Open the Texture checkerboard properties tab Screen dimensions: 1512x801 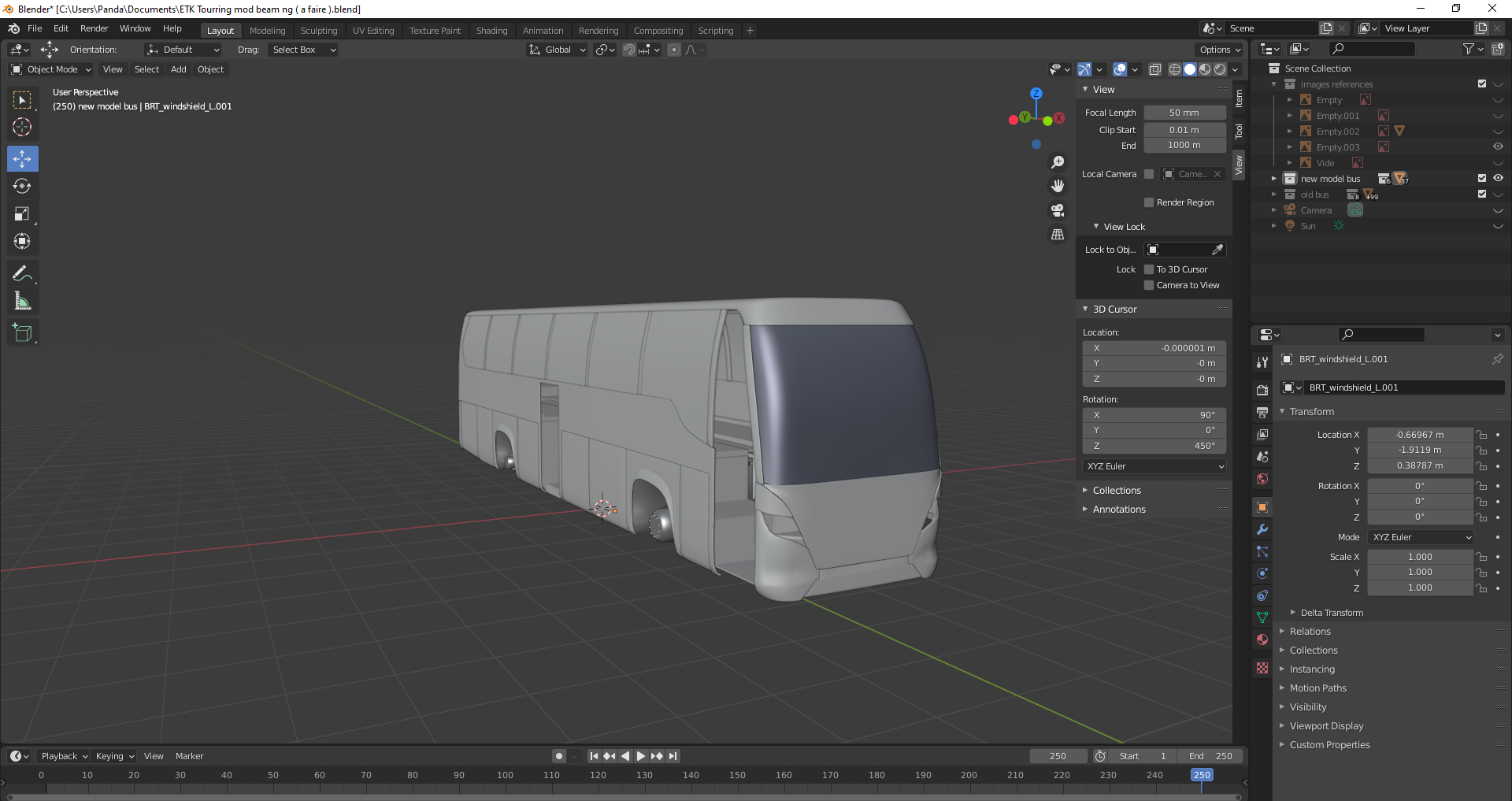click(1262, 668)
